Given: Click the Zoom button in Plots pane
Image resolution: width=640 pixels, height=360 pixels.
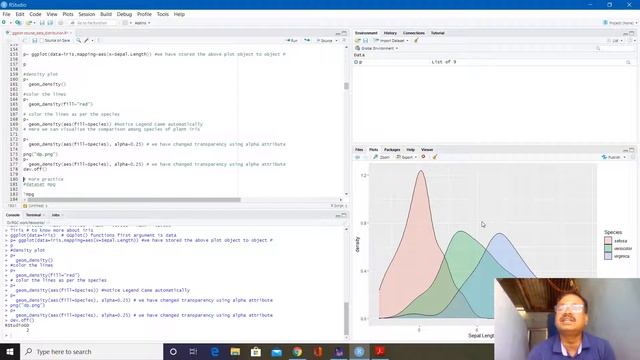Looking at the screenshot, I should click(382, 157).
